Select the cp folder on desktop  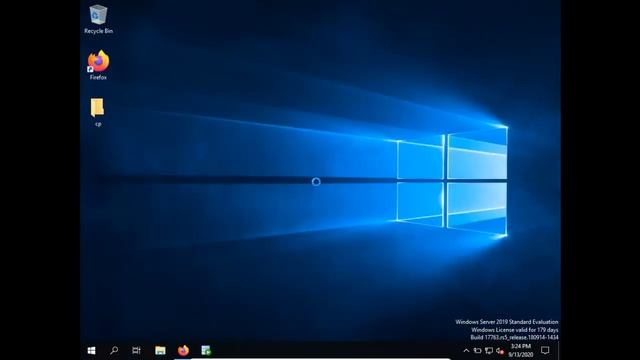point(98,112)
